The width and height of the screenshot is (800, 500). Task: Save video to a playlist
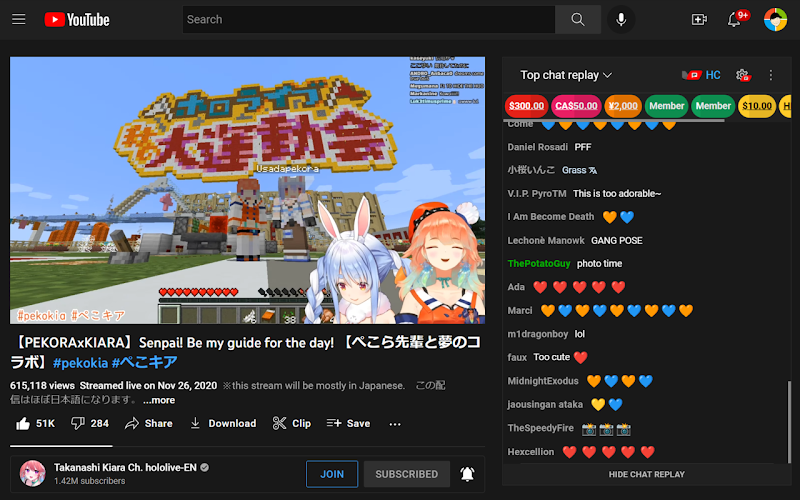tap(348, 423)
